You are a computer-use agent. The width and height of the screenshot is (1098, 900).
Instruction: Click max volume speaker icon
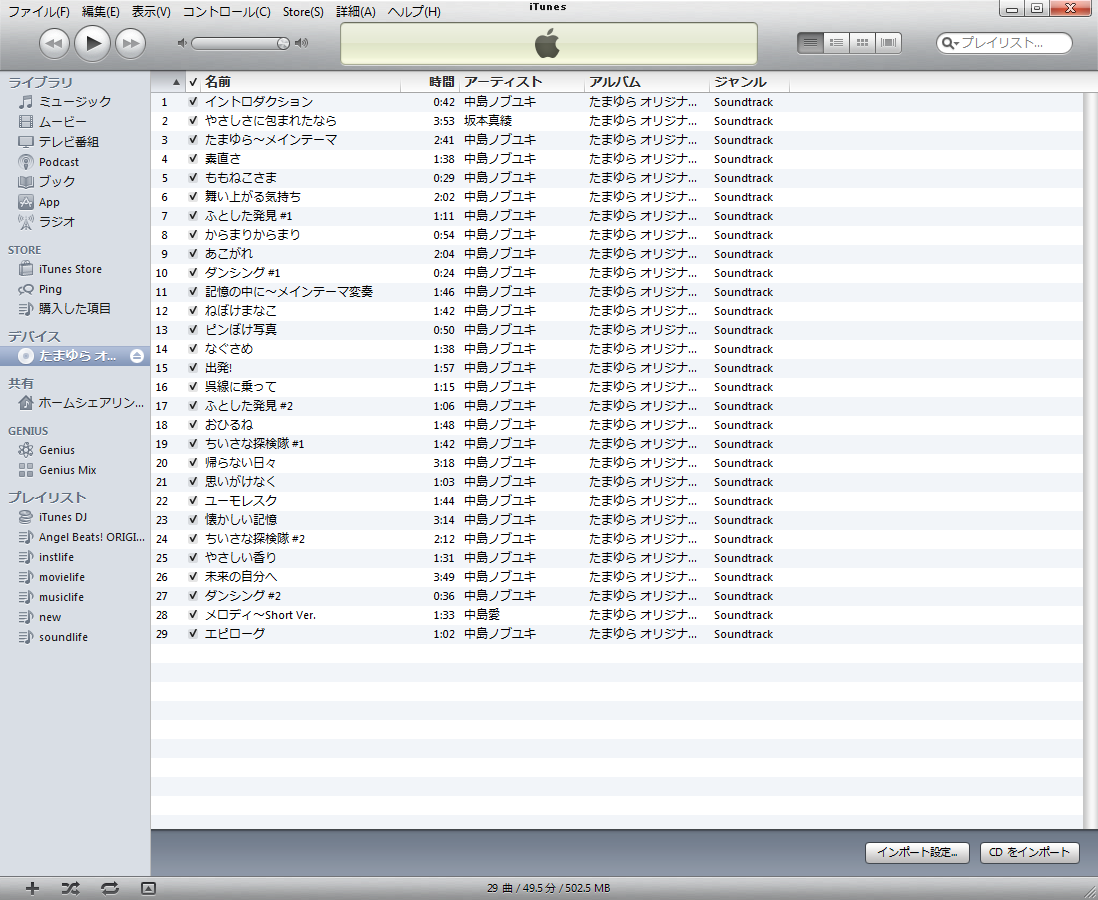pos(302,43)
